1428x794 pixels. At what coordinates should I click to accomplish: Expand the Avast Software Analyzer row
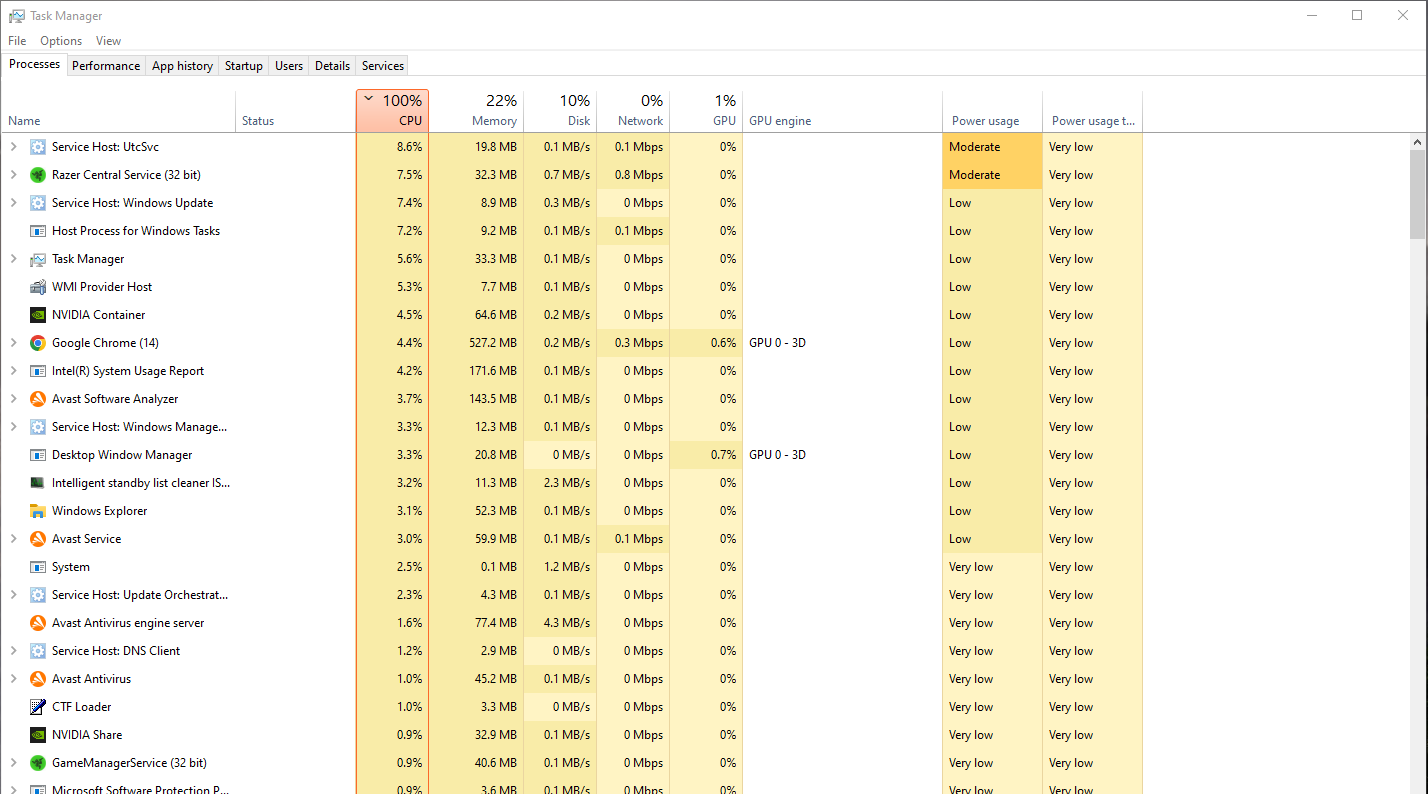tap(13, 399)
